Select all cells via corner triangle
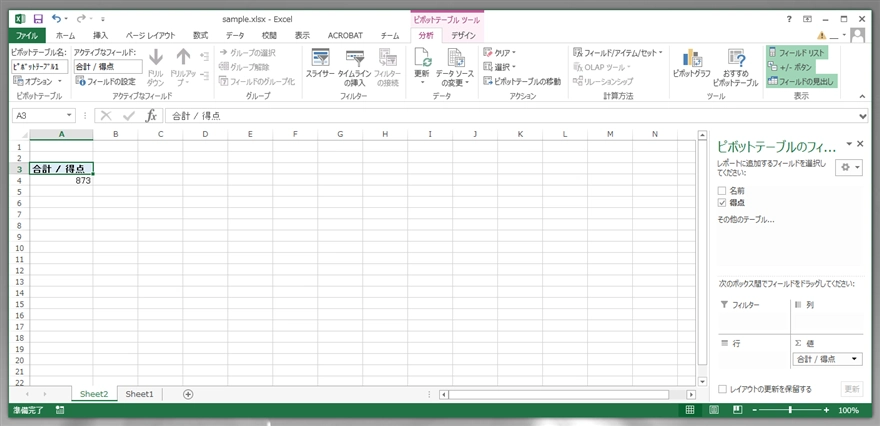Screen dimensions: 880x426 (x=24, y=135)
